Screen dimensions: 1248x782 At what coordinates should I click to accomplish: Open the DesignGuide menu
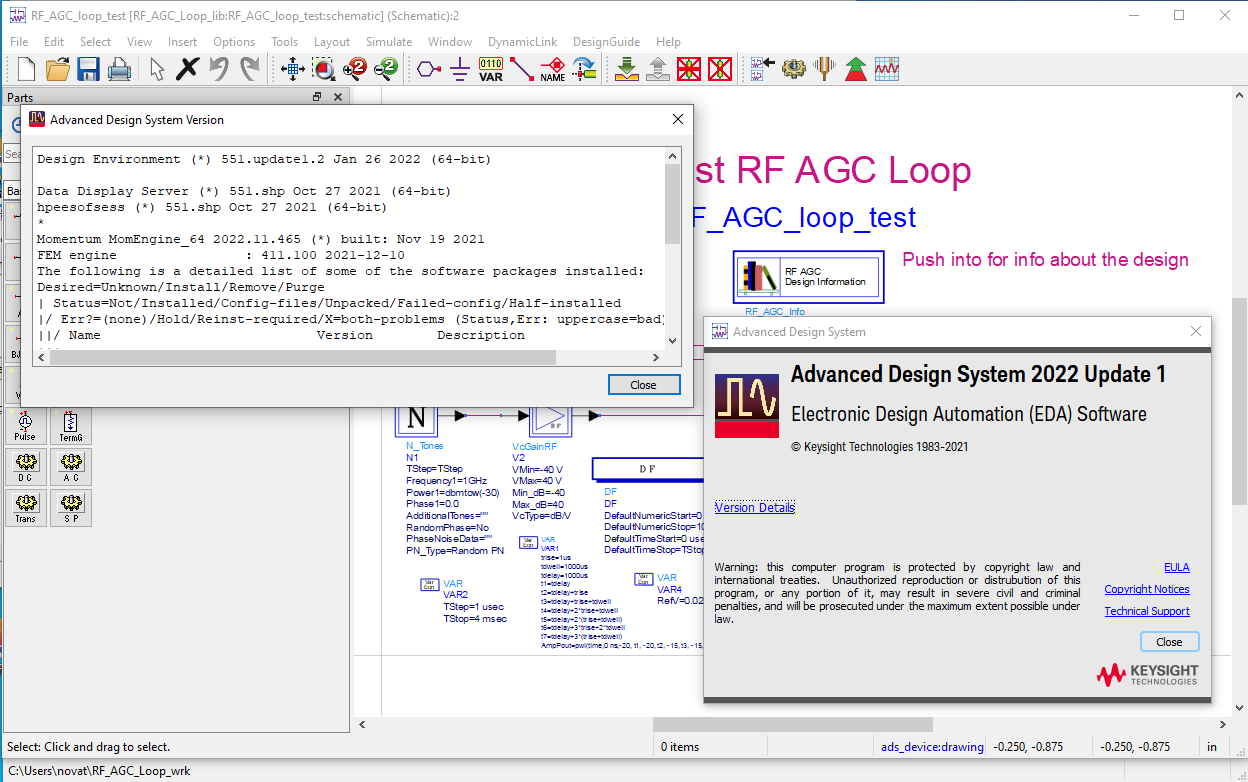click(606, 42)
